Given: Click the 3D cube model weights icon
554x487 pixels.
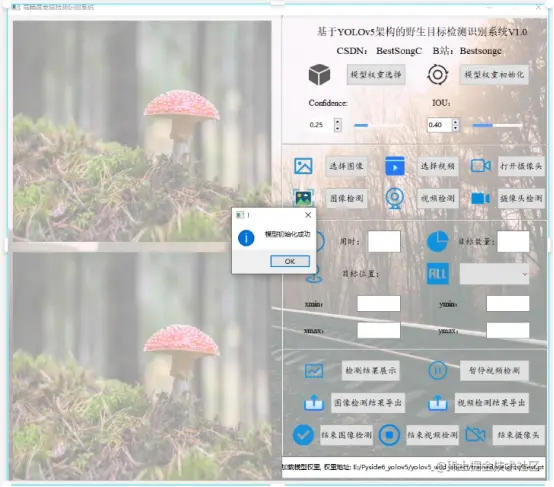Looking at the screenshot, I should 319,75.
